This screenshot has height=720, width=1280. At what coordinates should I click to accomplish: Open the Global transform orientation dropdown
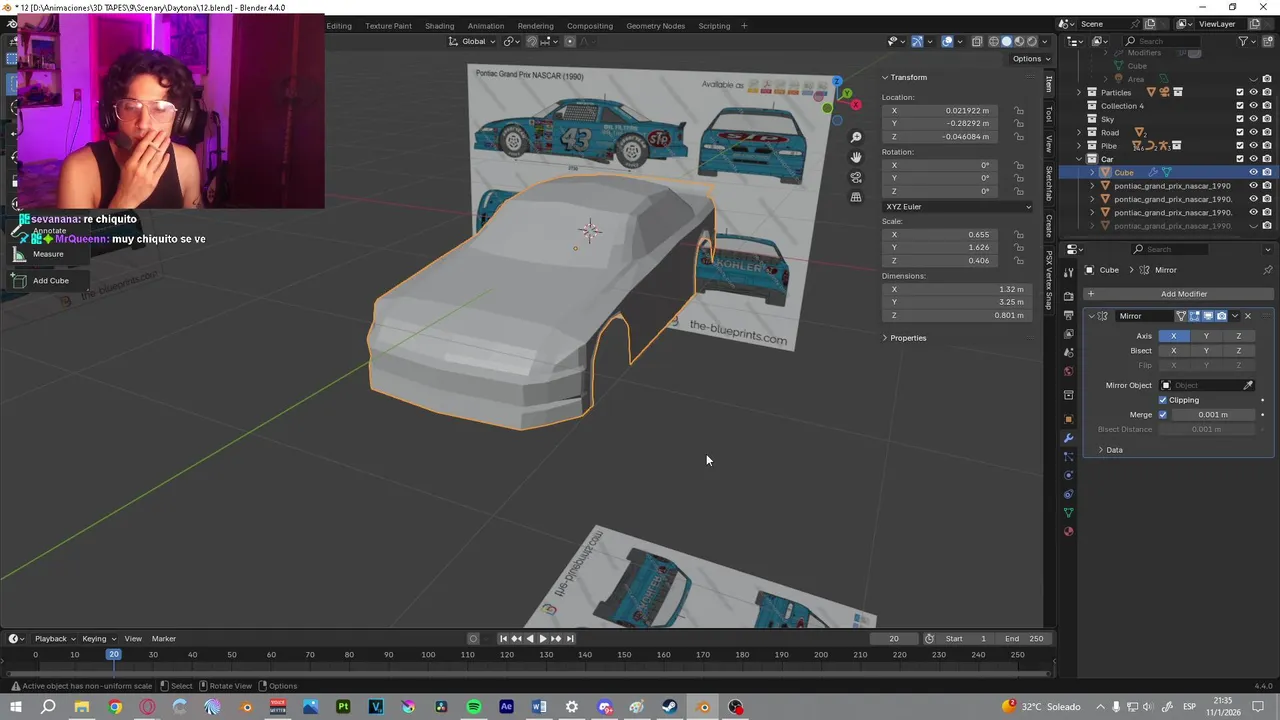pos(473,41)
